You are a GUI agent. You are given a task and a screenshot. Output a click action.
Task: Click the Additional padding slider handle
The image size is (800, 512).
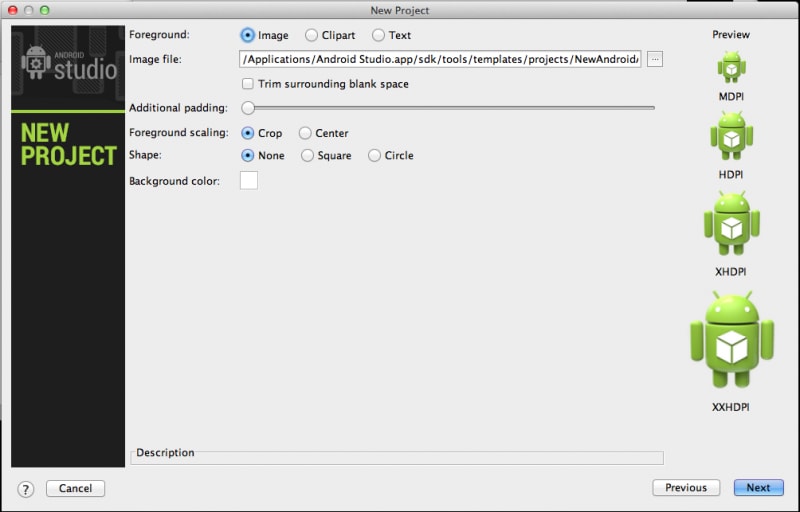[248, 108]
